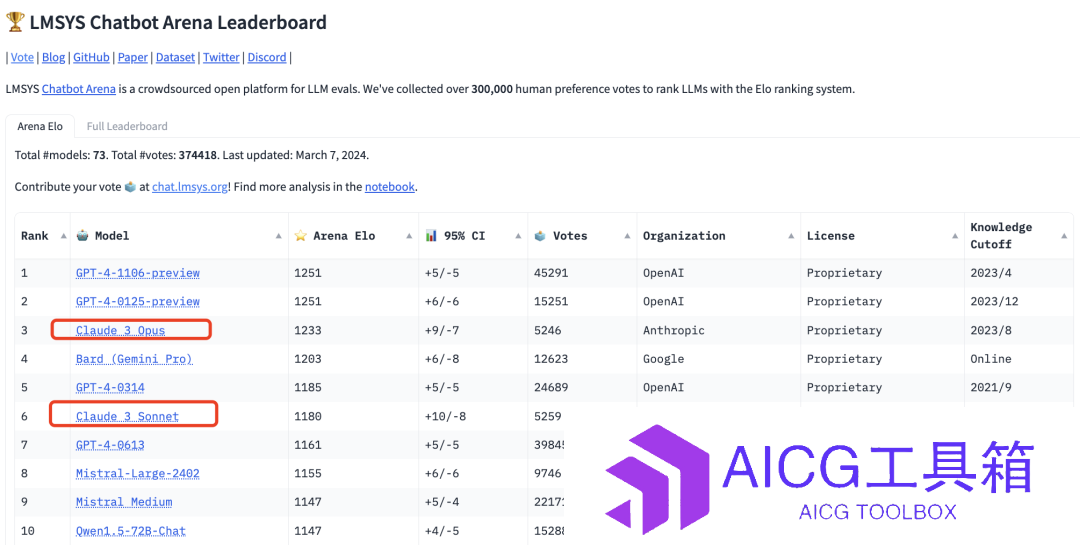Sort by Arena Elo column arrow
This screenshot has height=545, width=1080.
408,236
